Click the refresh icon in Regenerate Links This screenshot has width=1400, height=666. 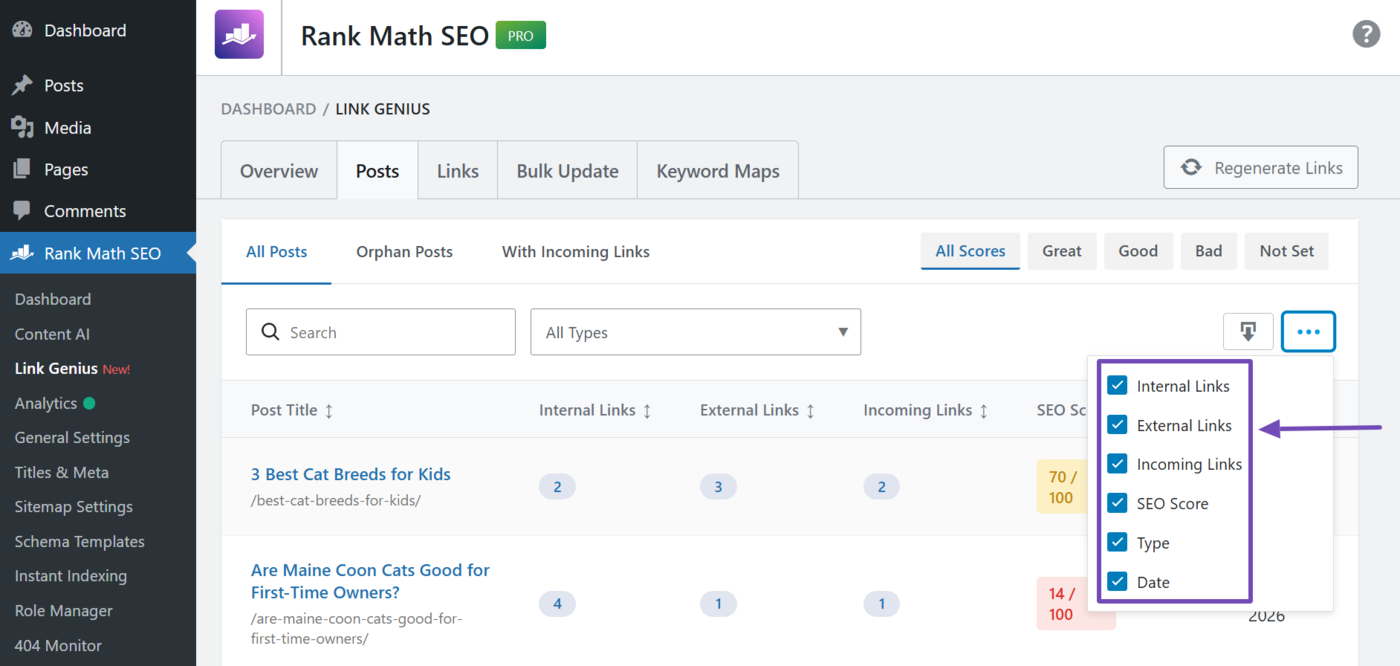click(x=1191, y=168)
